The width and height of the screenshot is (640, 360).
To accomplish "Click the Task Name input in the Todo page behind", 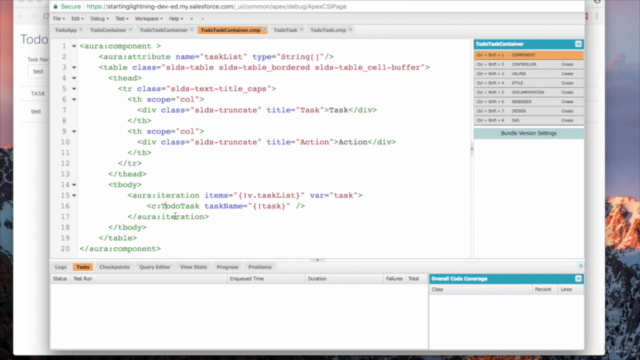I will click(38, 71).
